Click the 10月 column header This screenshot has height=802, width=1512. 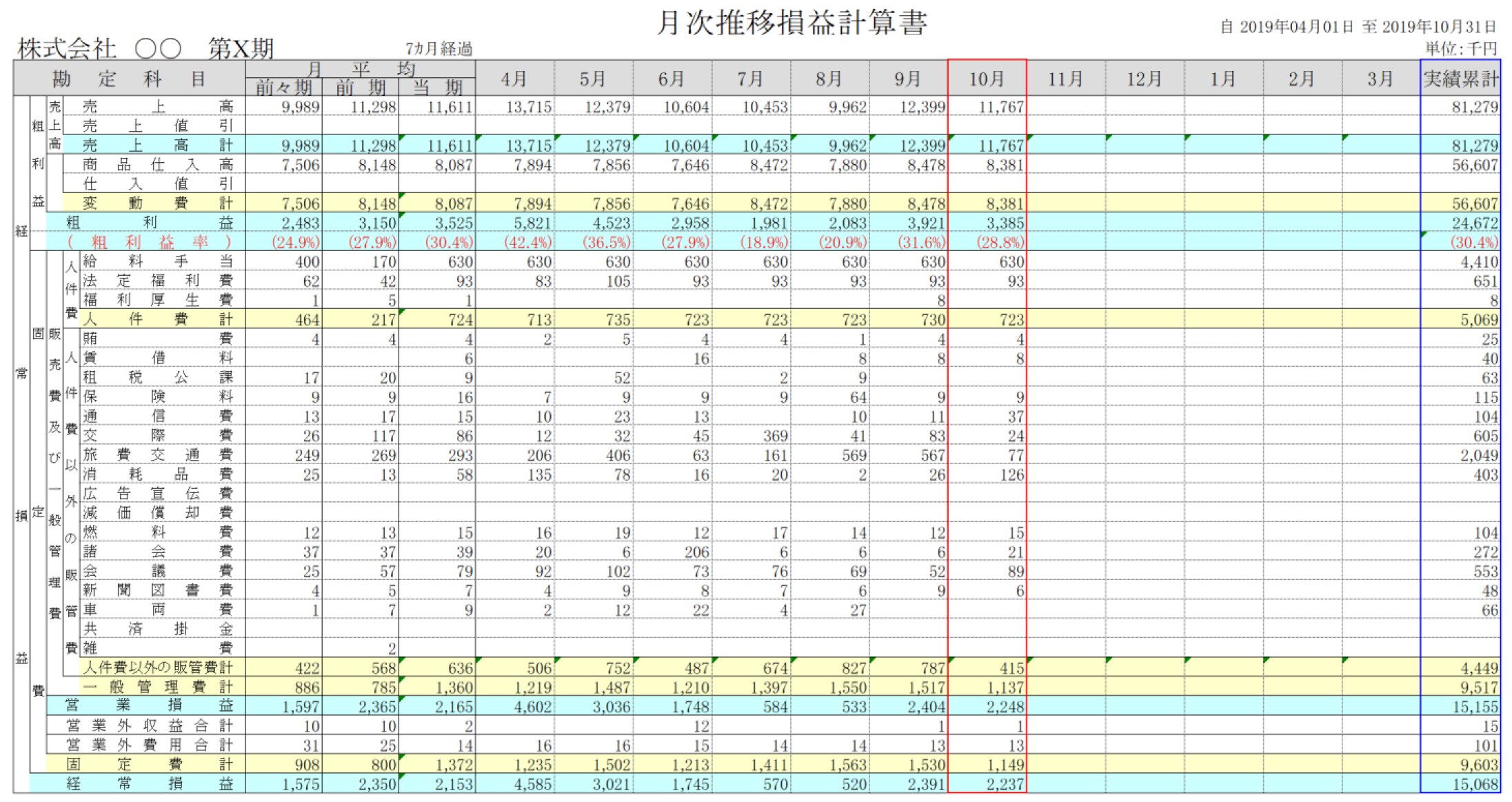(x=987, y=79)
